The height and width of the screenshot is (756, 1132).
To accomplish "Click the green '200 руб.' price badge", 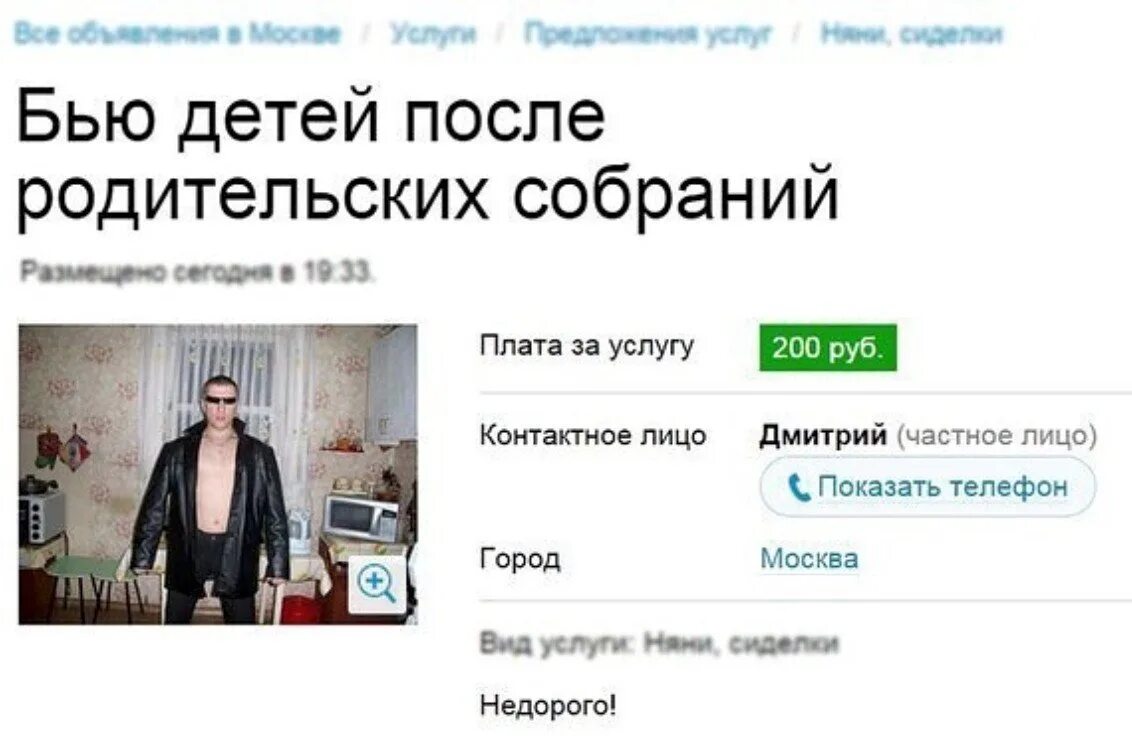I will (x=827, y=348).
